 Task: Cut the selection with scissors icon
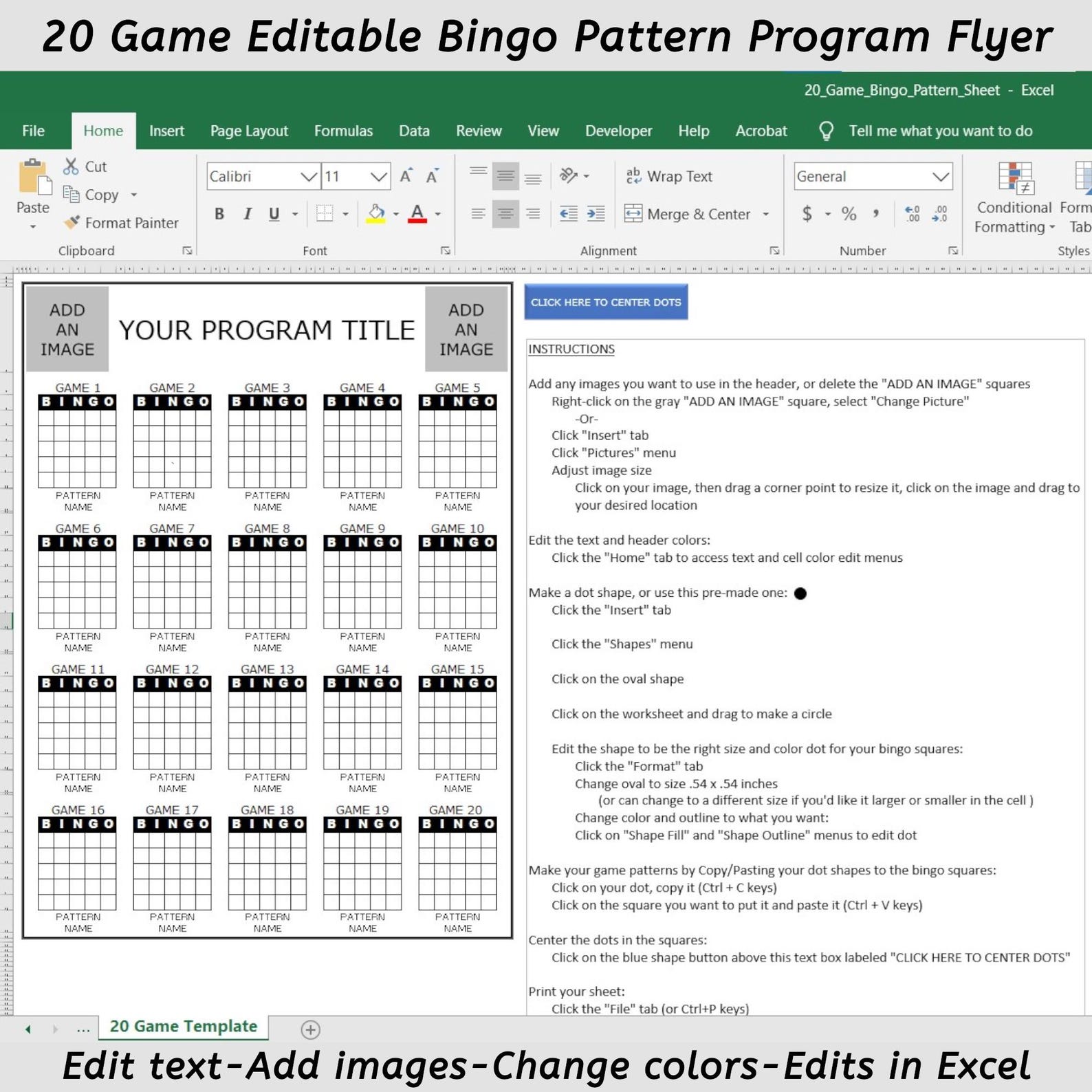click(71, 166)
